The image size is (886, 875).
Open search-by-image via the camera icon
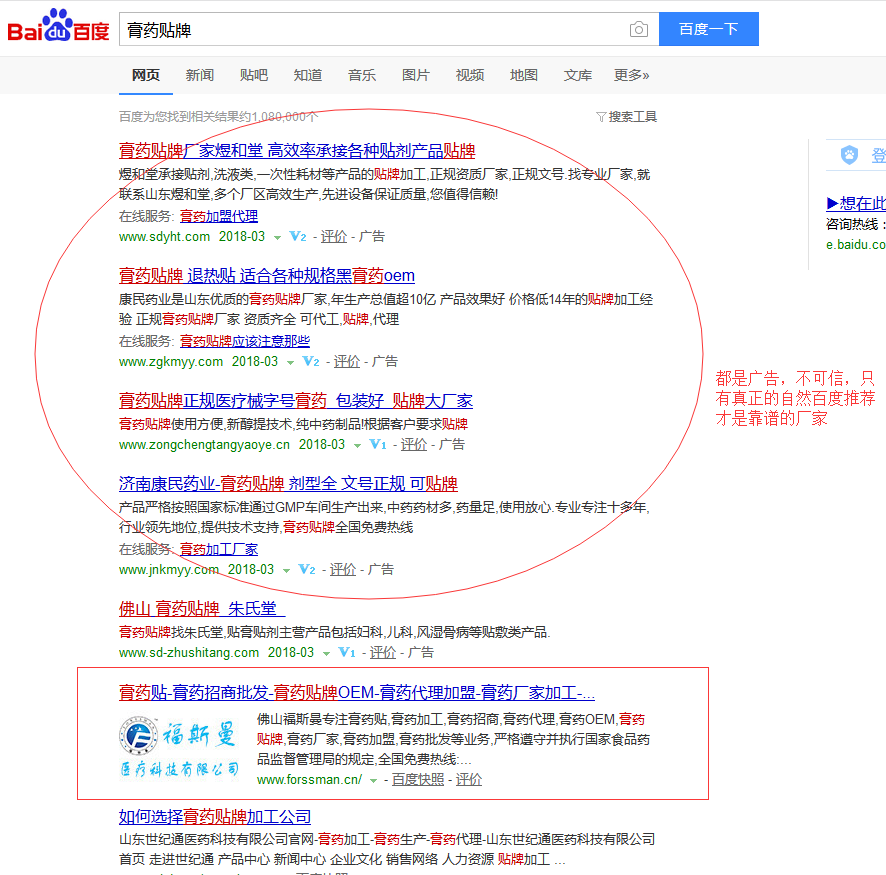point(639,29)
